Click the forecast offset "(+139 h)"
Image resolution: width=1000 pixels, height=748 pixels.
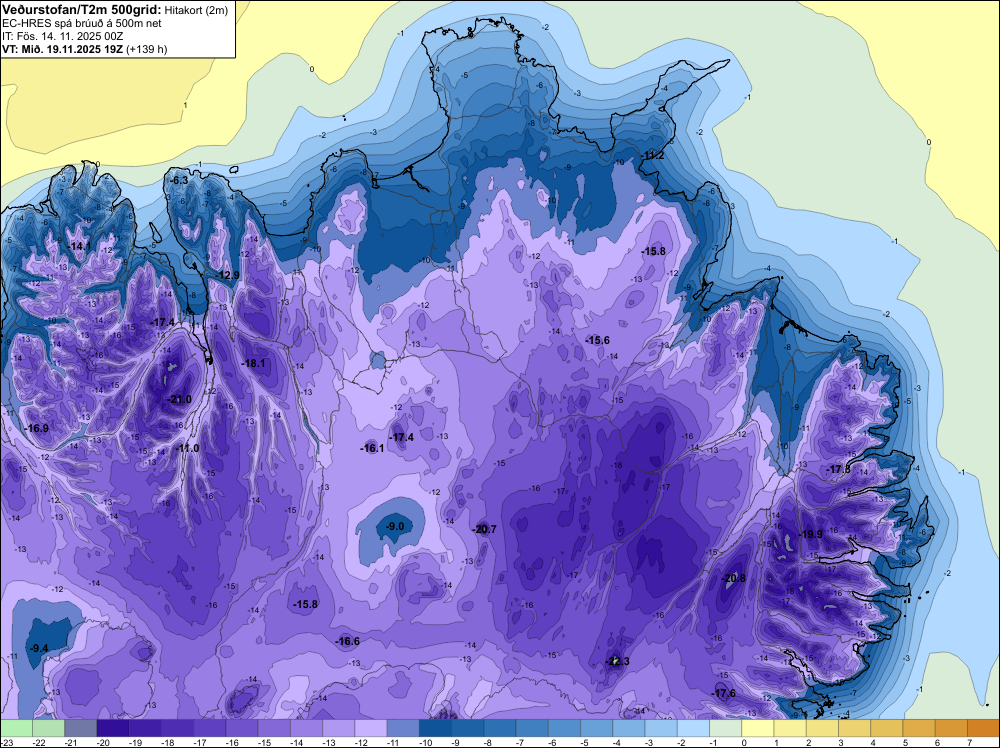(147, 49)
